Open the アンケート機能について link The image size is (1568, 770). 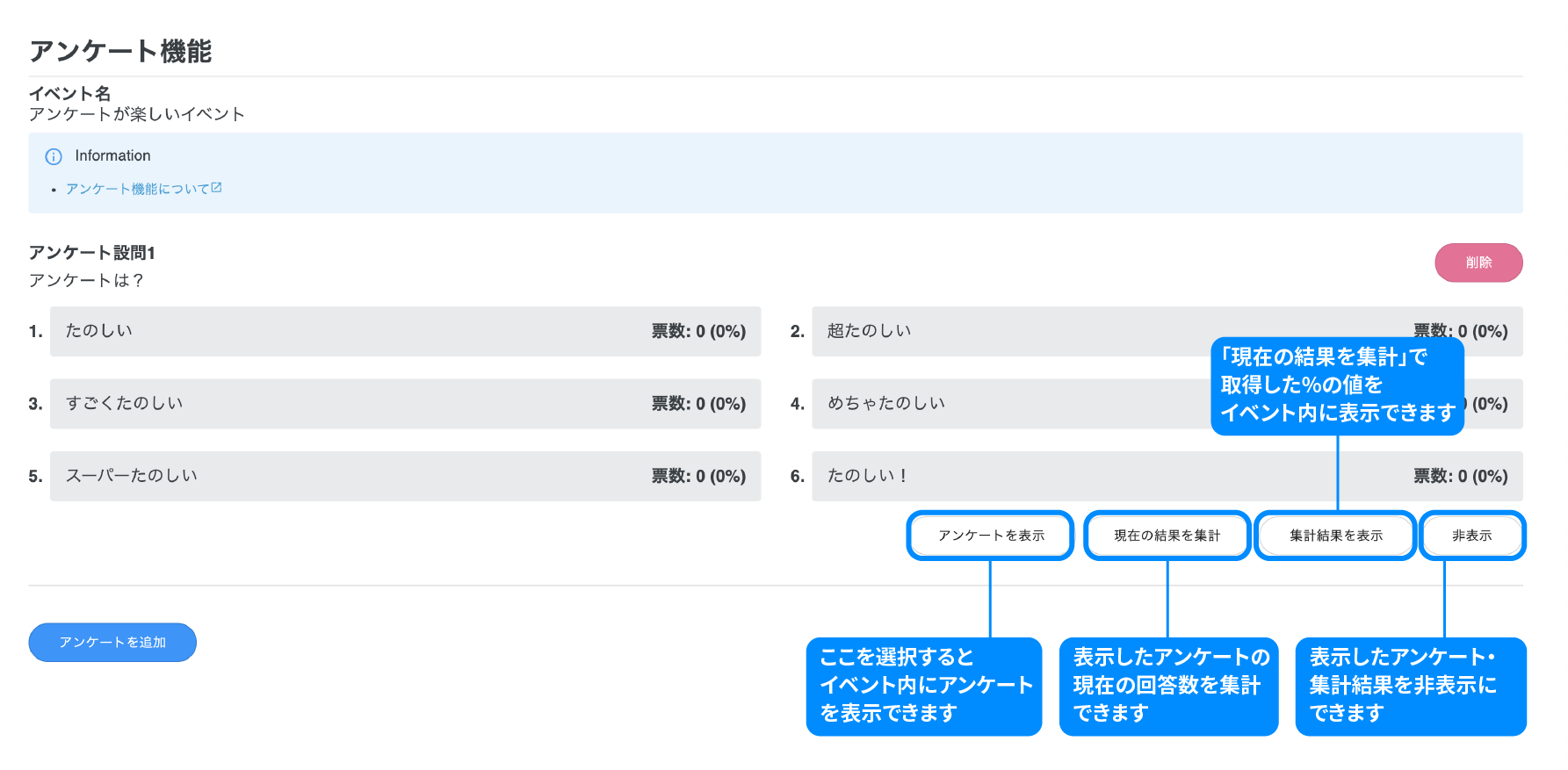point(137,189)
